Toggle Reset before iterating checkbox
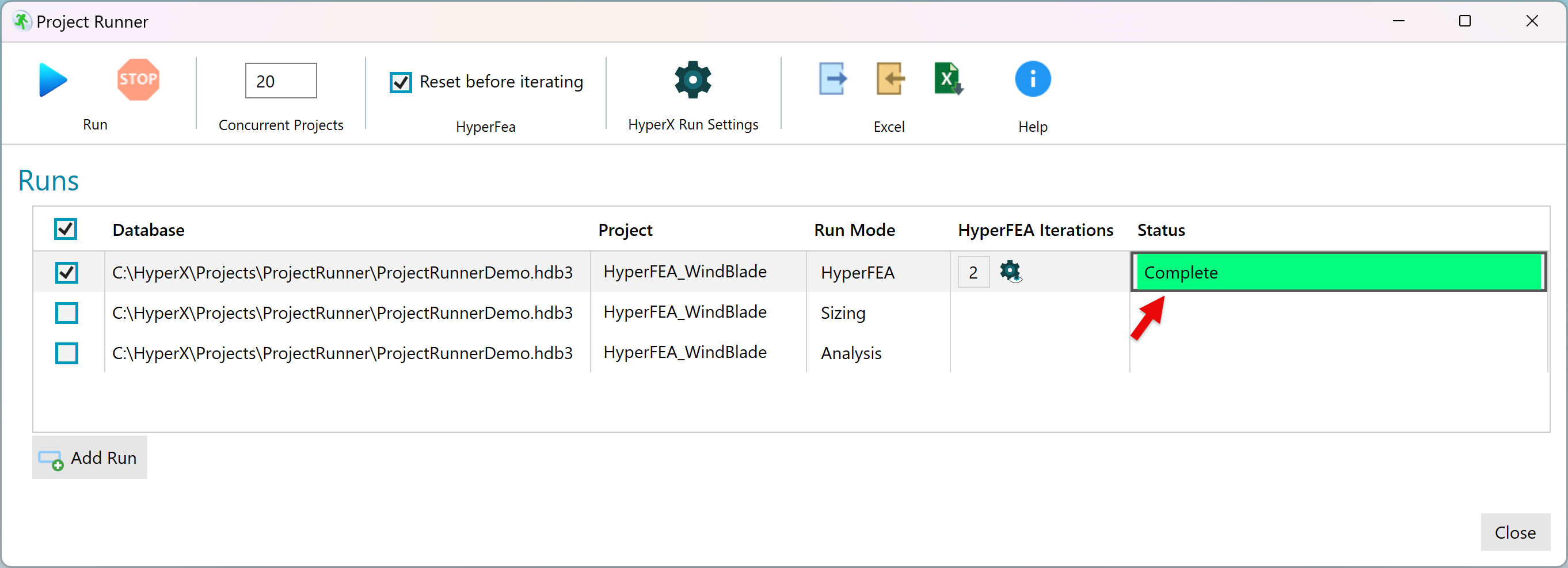This screenshot has height=568, width=1568. [401, 82]
